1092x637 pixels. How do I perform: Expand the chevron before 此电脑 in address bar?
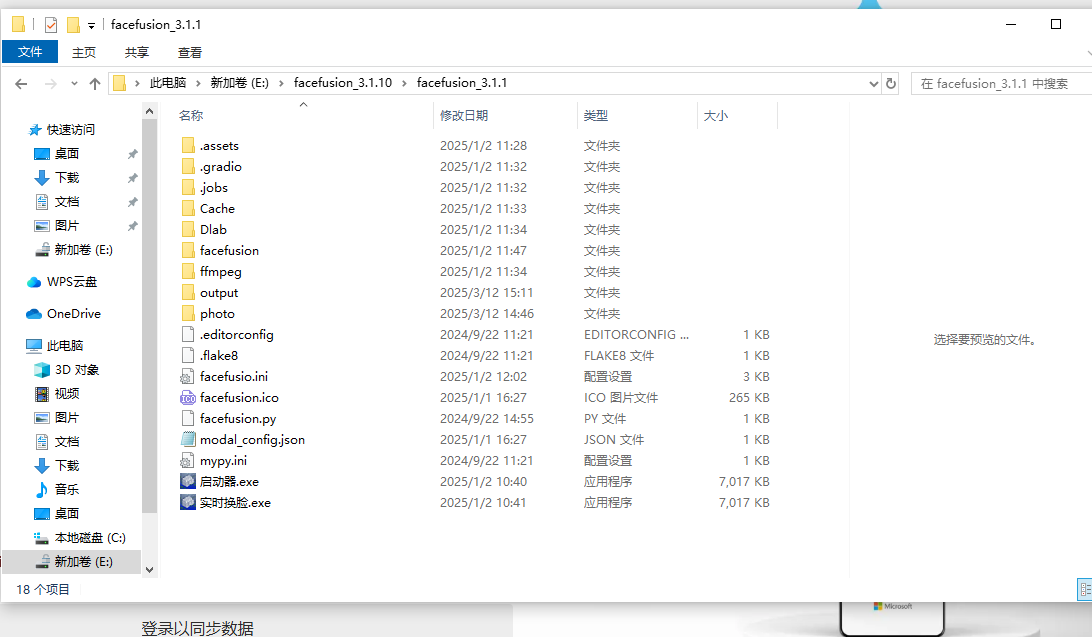pos(137,83)
